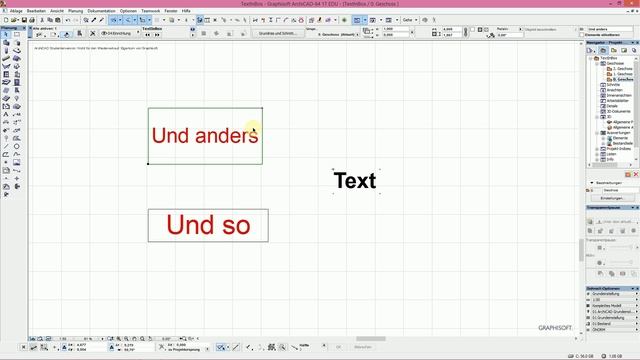The image size is (640, 360).
Task: Click the red delete X in navigator
Action: 636,174
